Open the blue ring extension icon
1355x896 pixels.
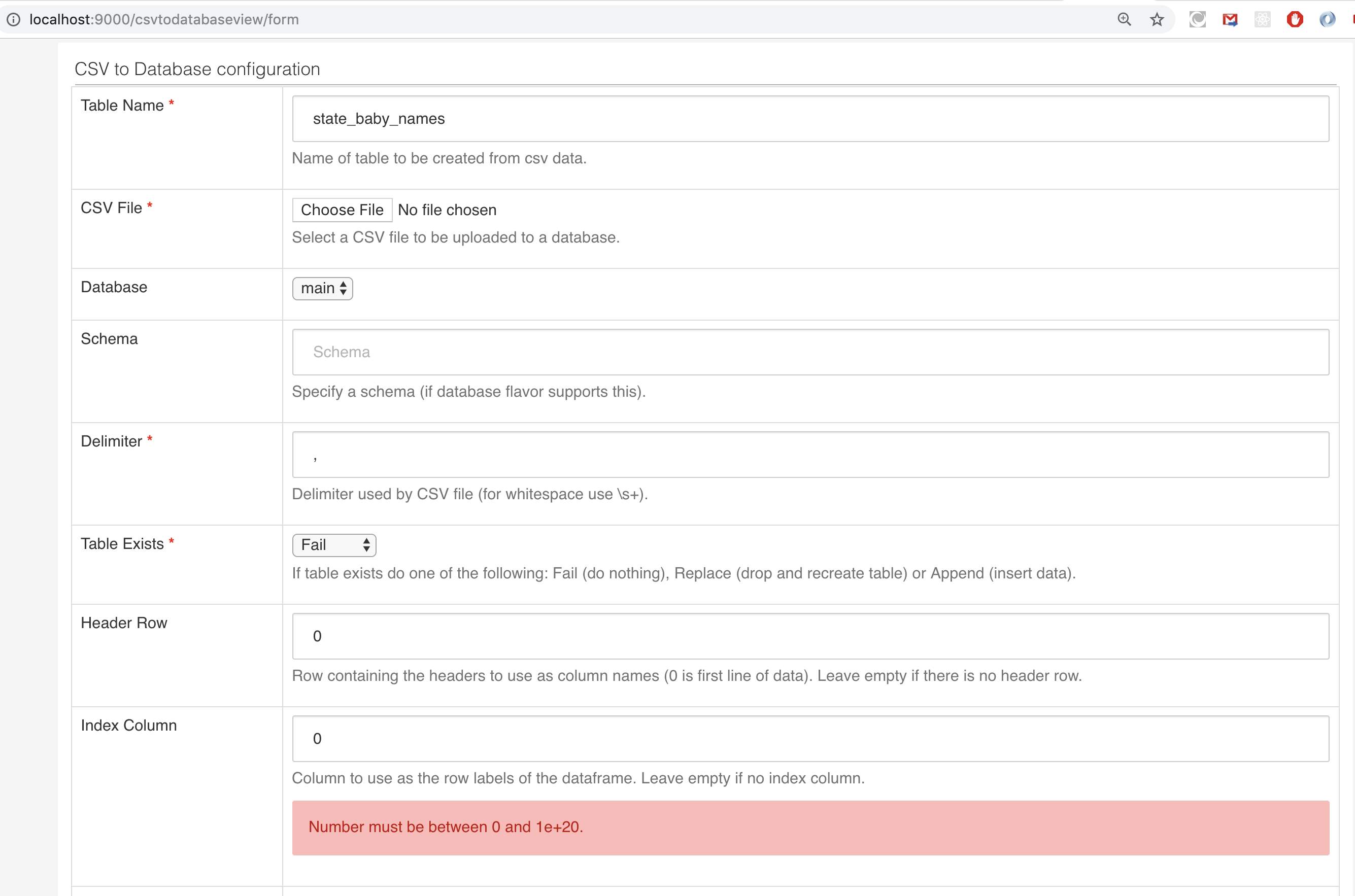[x=1327, y=19]
